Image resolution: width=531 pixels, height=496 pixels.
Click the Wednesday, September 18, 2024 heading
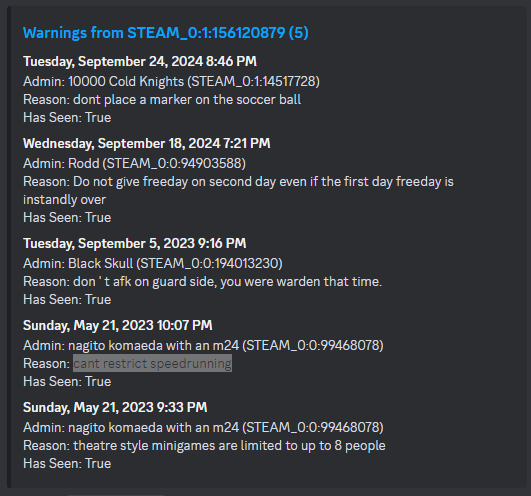click(147, 144)
